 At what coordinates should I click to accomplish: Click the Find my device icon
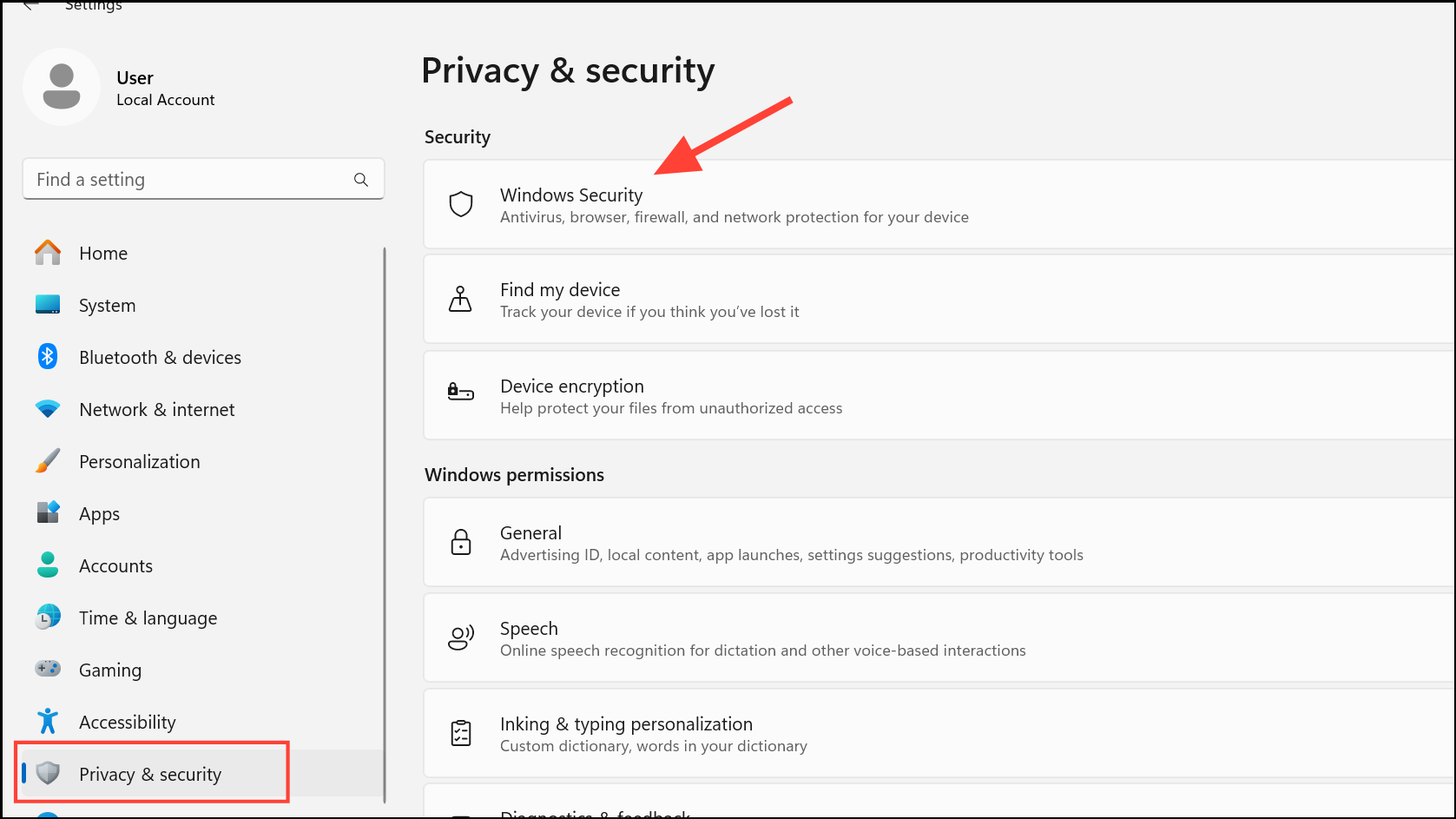click(460, 299)
